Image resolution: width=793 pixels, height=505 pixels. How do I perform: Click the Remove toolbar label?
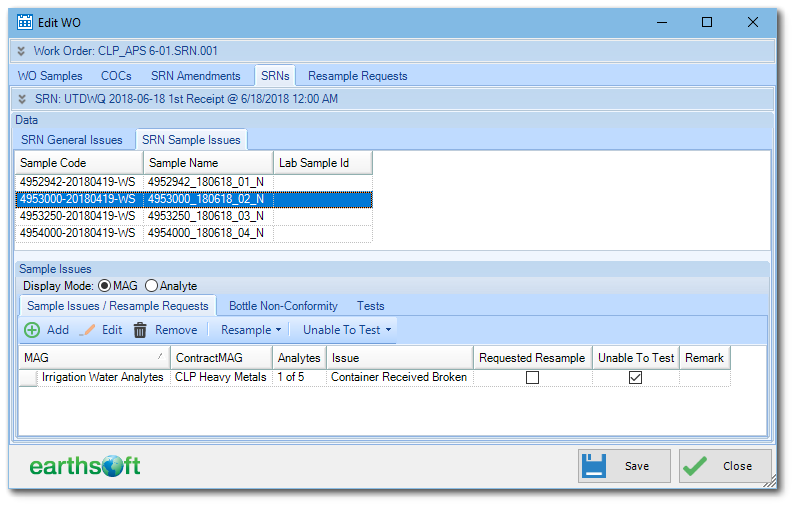tap(176, 330)
